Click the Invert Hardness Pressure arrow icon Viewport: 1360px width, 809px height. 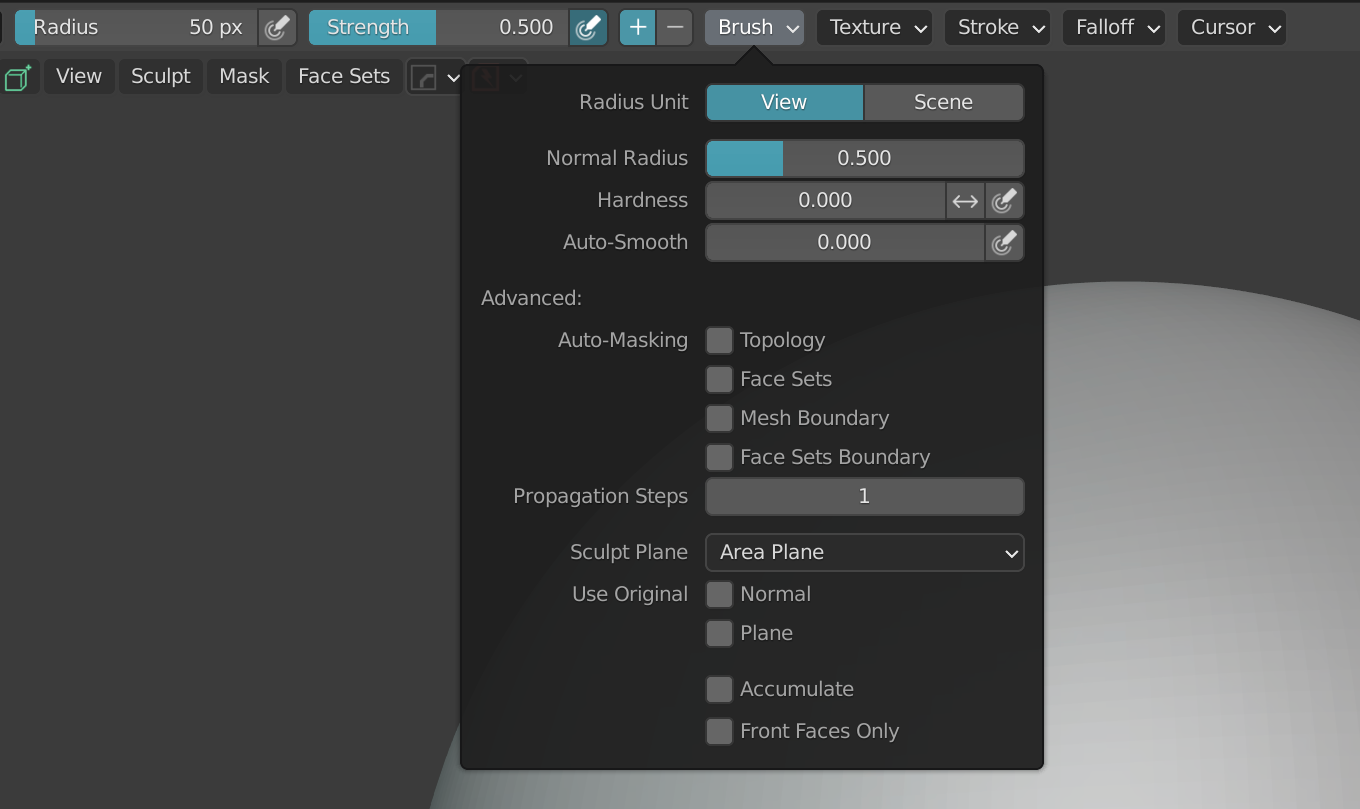click(965, 201)
